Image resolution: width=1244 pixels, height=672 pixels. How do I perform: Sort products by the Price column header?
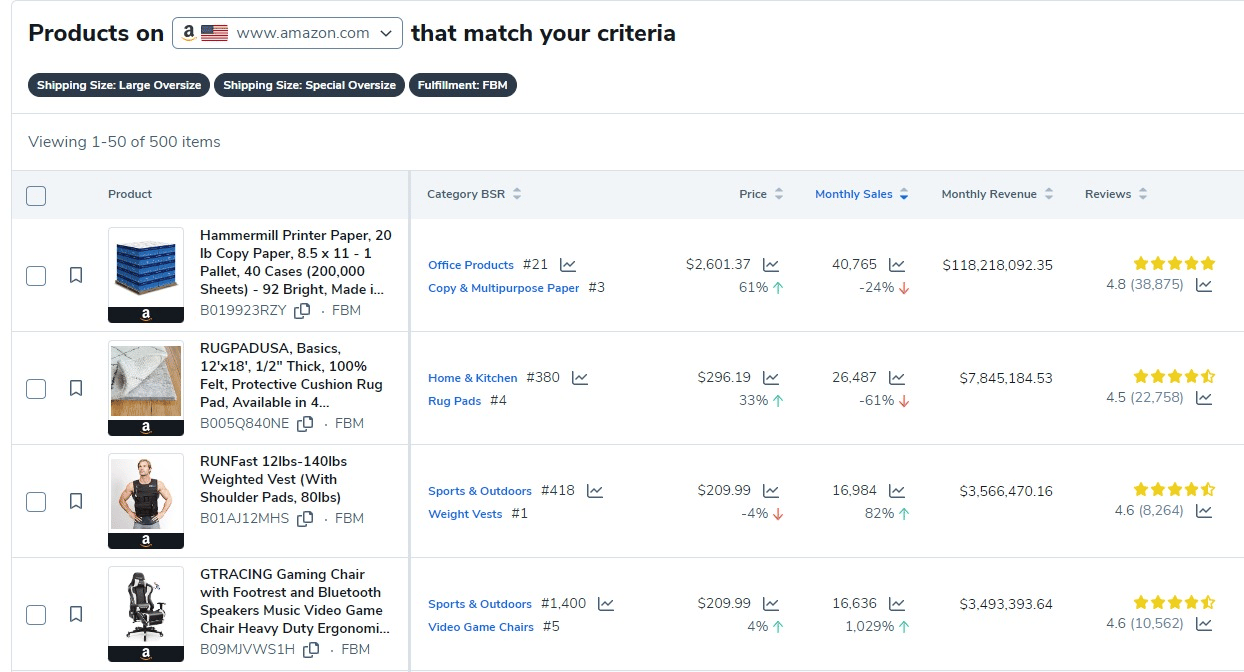pos(761,194)
